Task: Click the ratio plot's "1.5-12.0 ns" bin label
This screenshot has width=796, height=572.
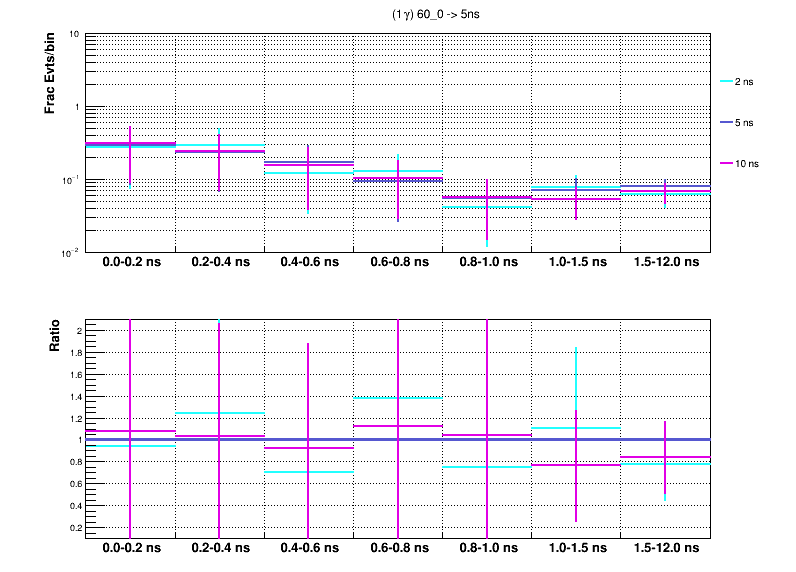Action: pos(666,549)
